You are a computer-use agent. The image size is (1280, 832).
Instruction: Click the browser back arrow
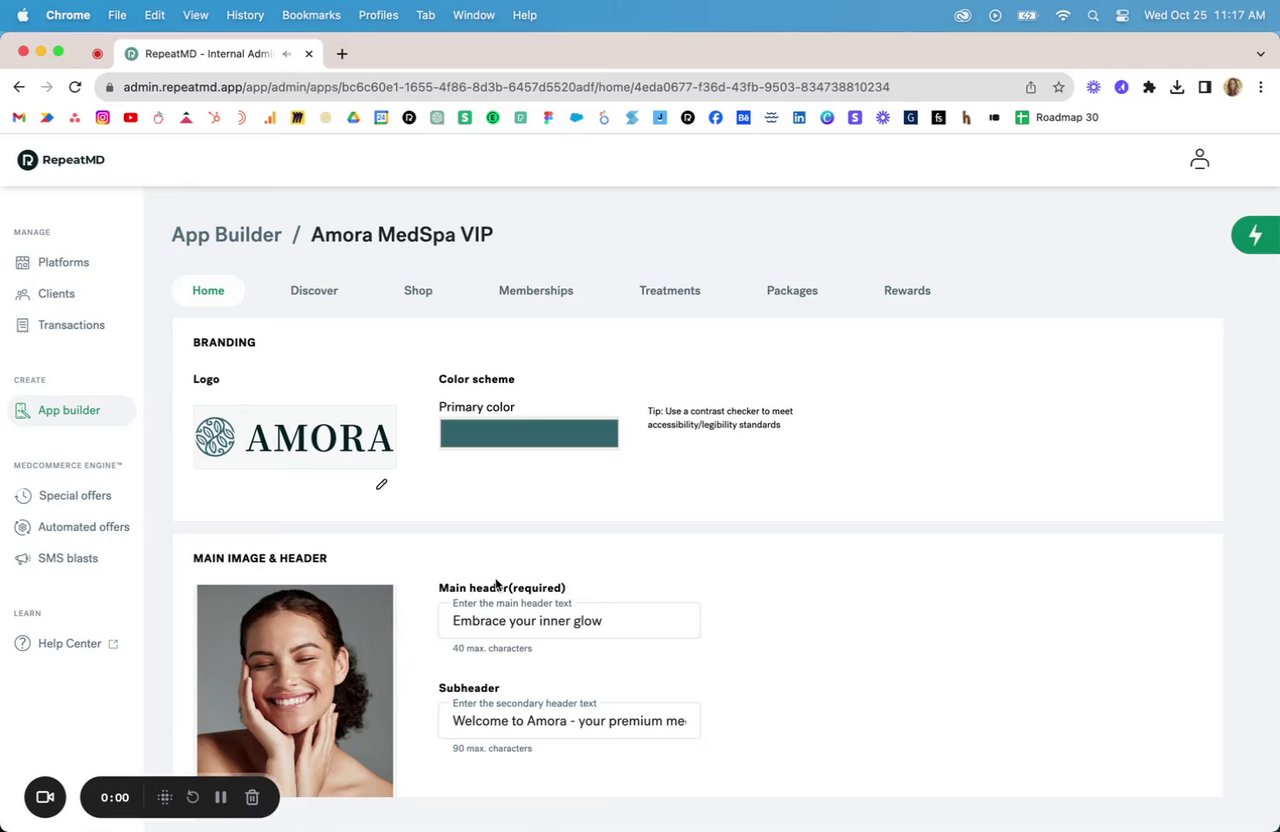pos(19,87)
